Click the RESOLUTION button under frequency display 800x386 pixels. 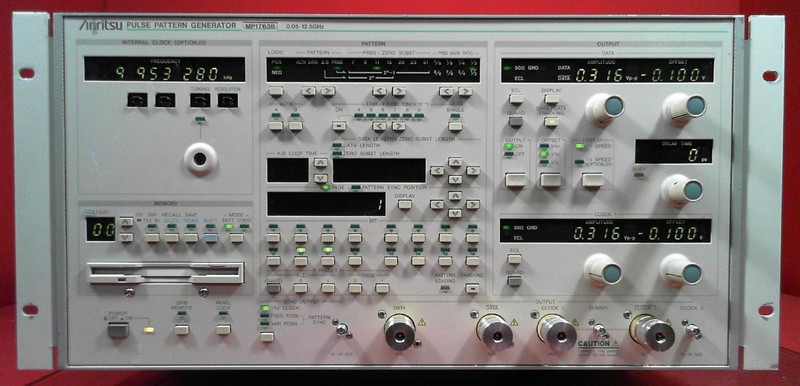228,100
